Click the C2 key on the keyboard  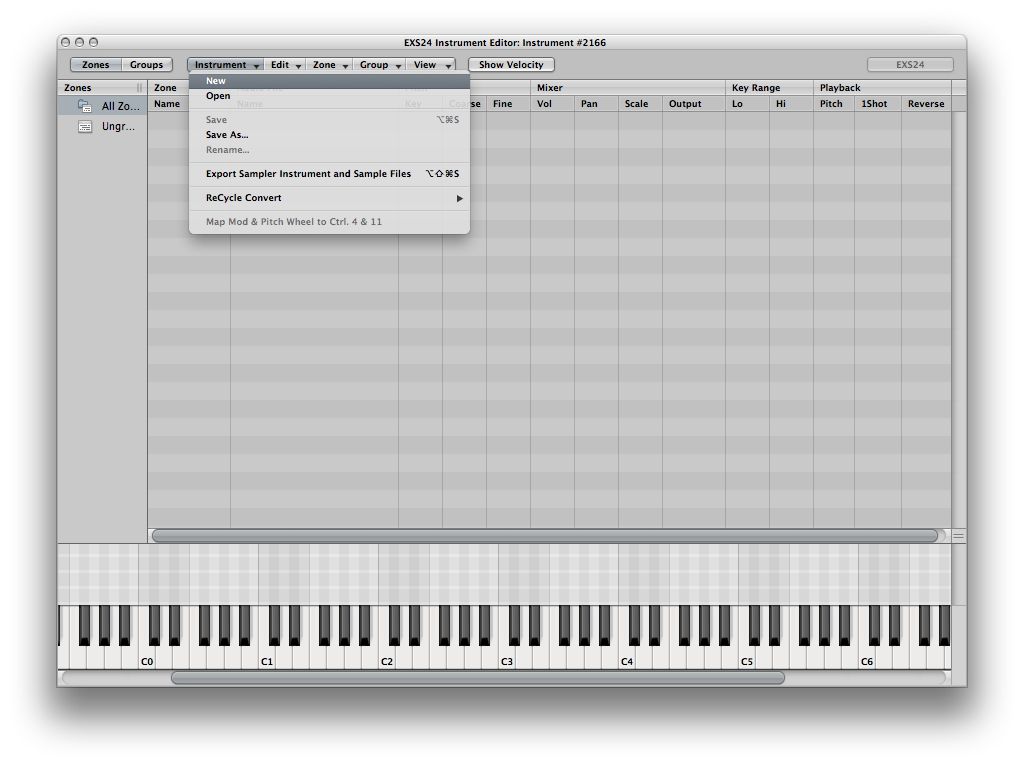(x=387, y=657)
